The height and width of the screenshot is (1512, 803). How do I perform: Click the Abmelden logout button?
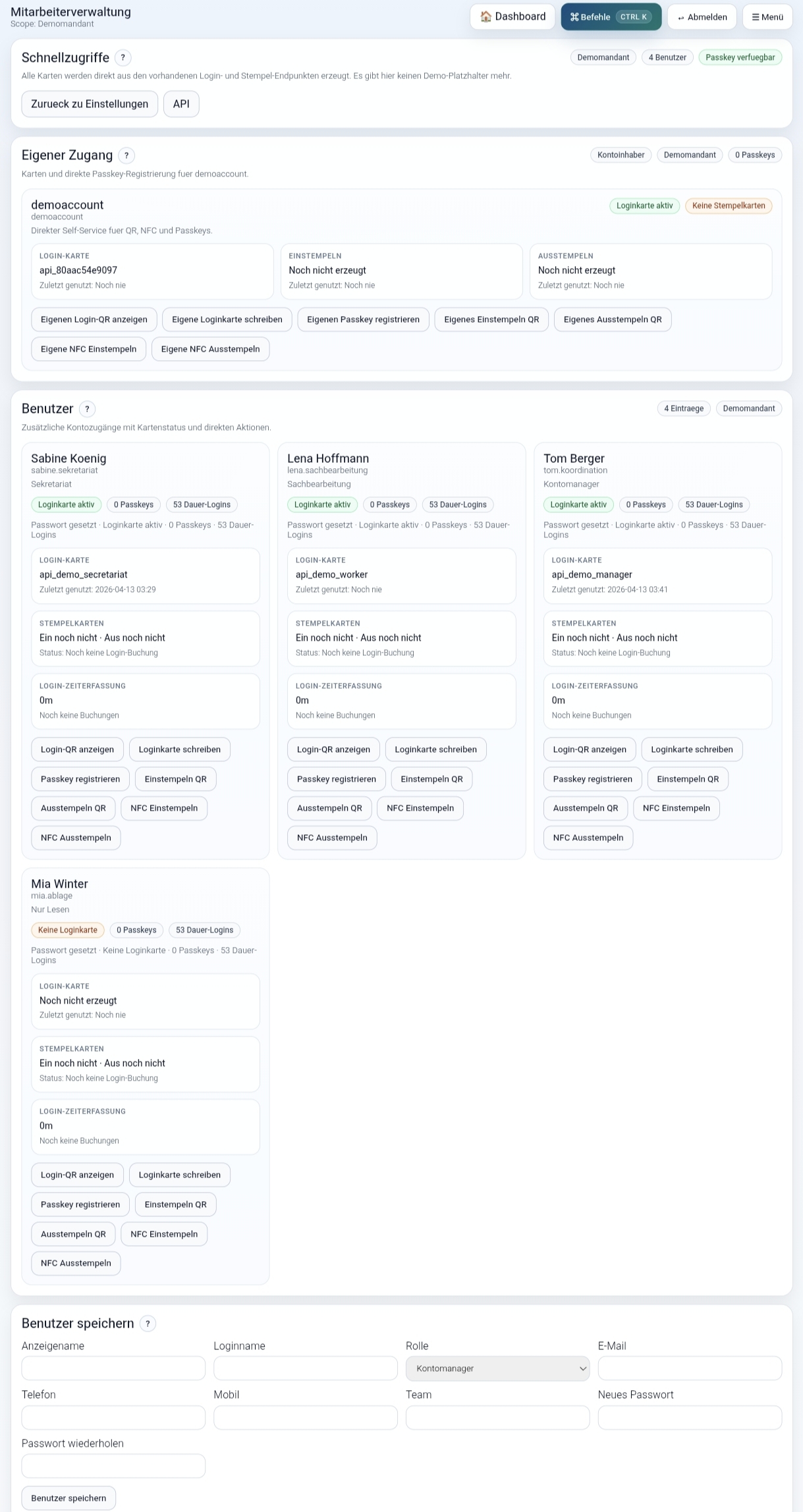(x=702, y=17)
